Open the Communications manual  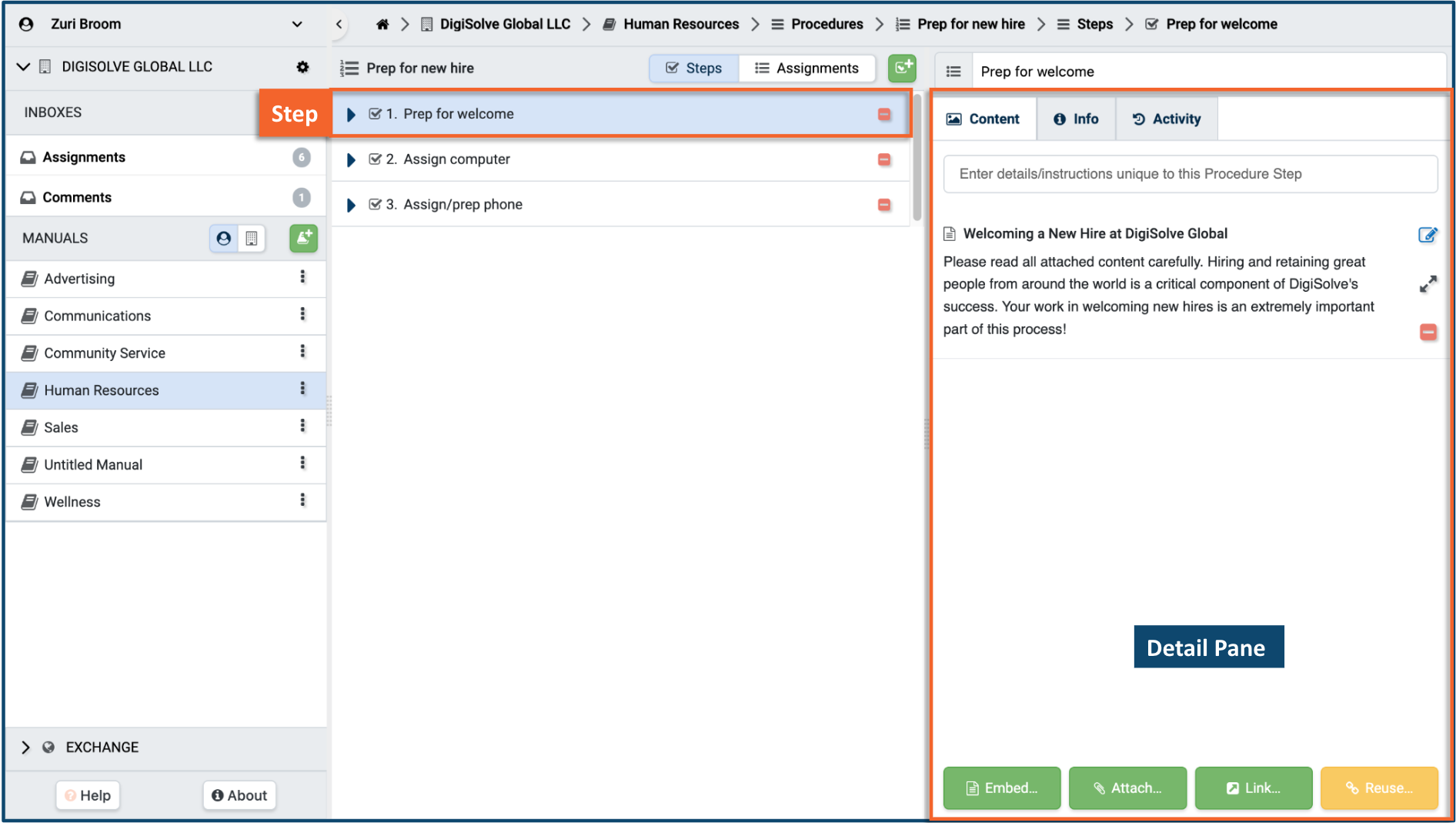tap(97, 316)
